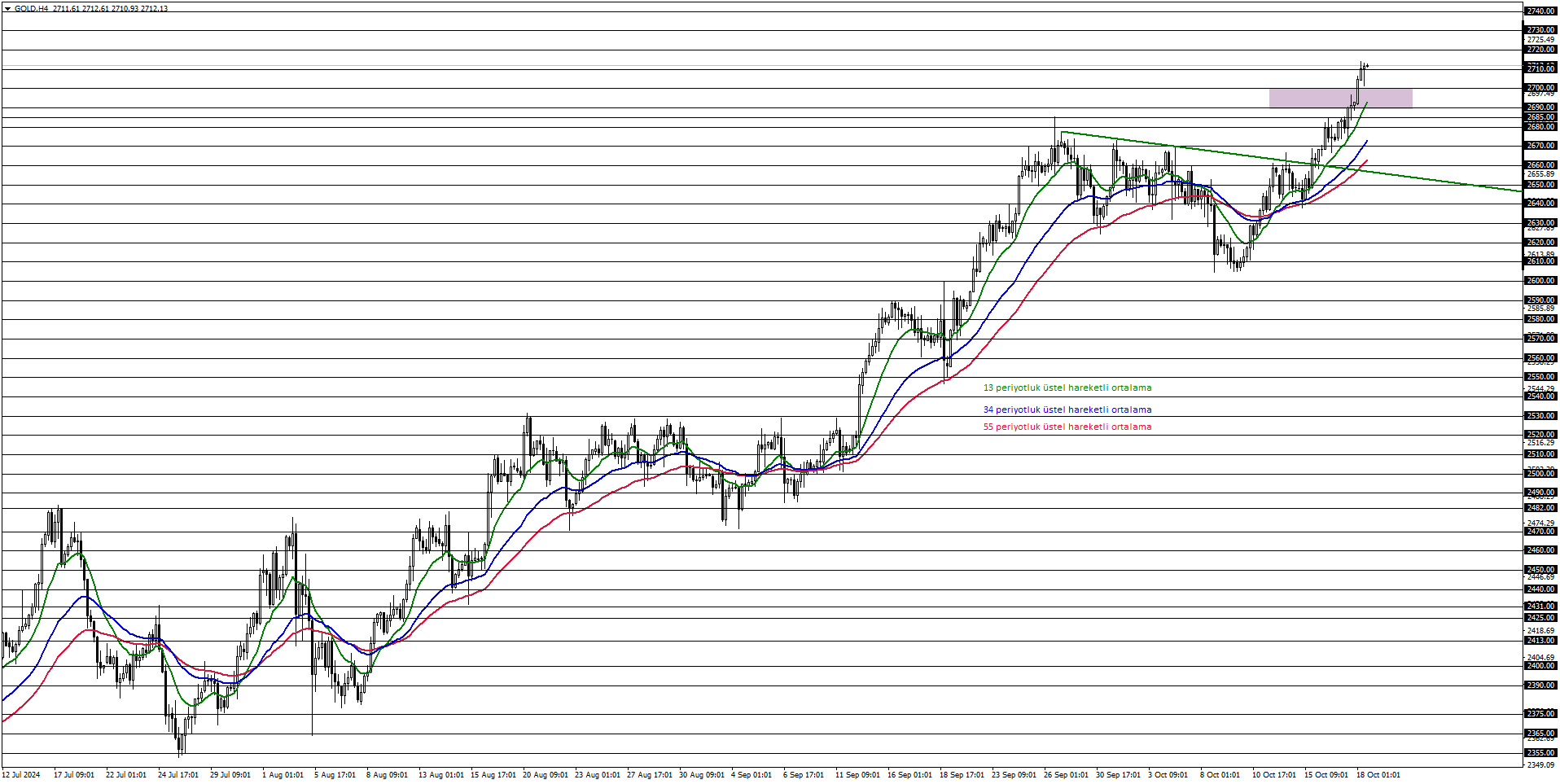Click the 2482.00 price level label

1540,508
